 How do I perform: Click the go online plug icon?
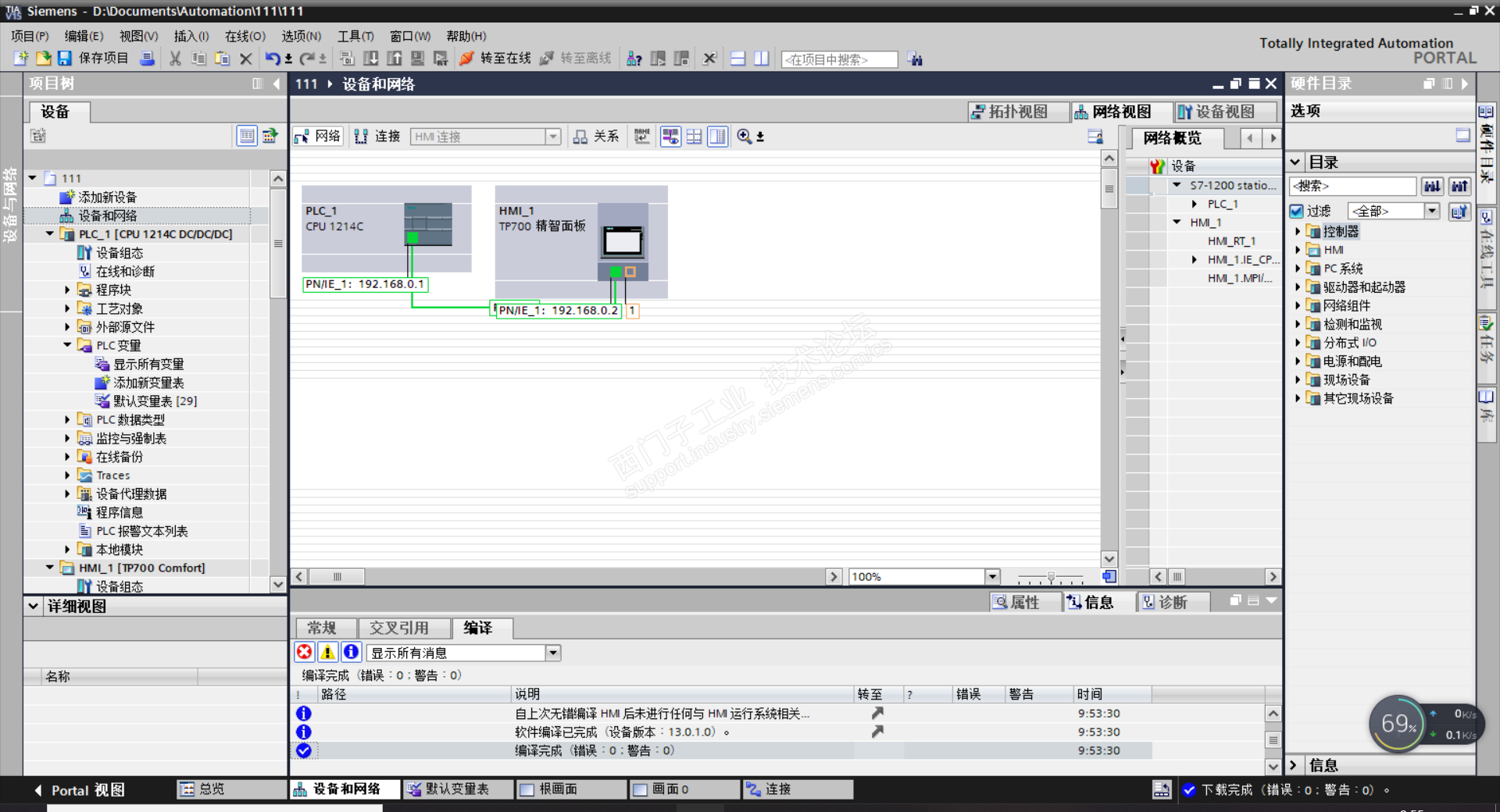466,59
